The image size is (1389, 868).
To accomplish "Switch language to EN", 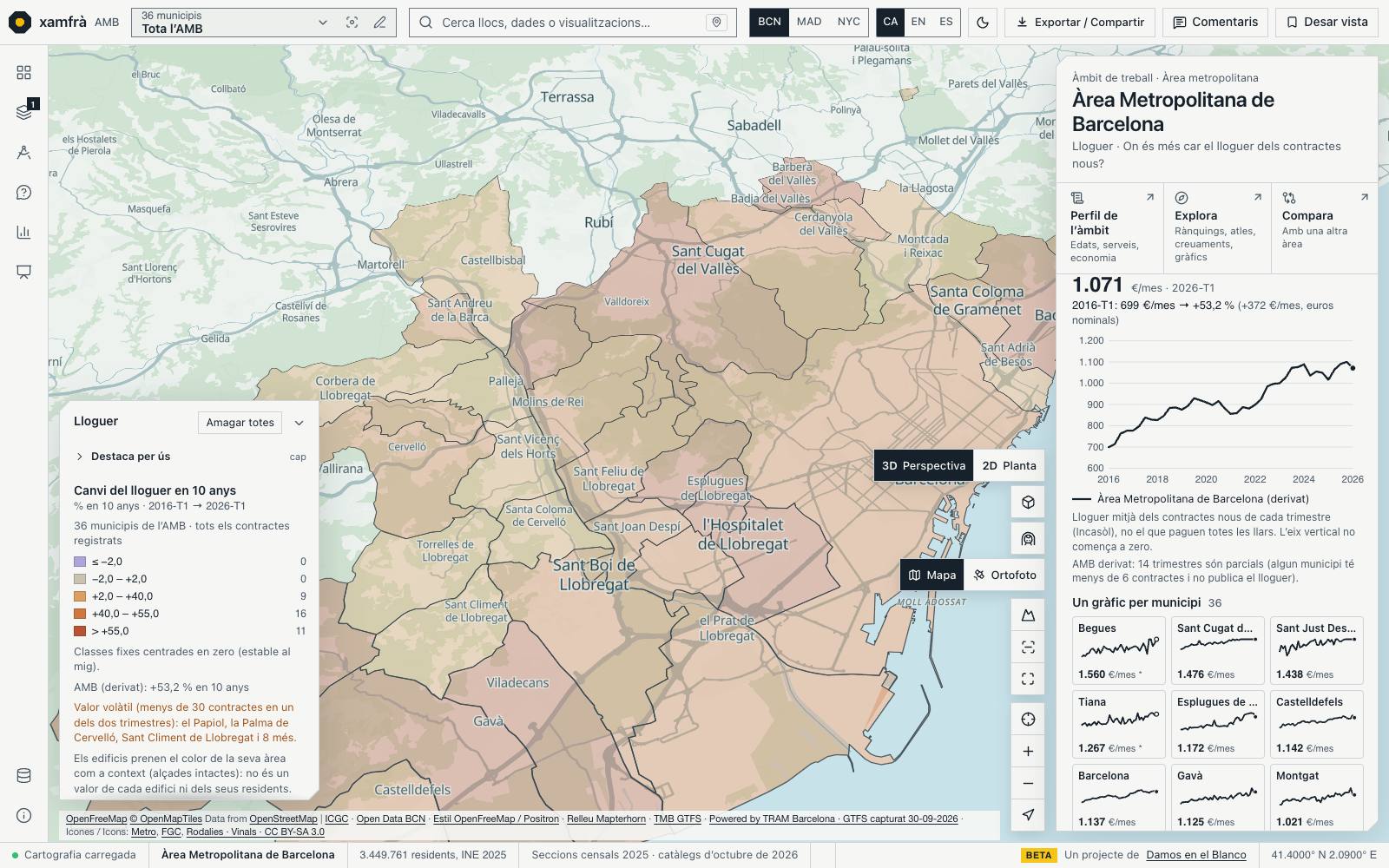I will point(918,23).
